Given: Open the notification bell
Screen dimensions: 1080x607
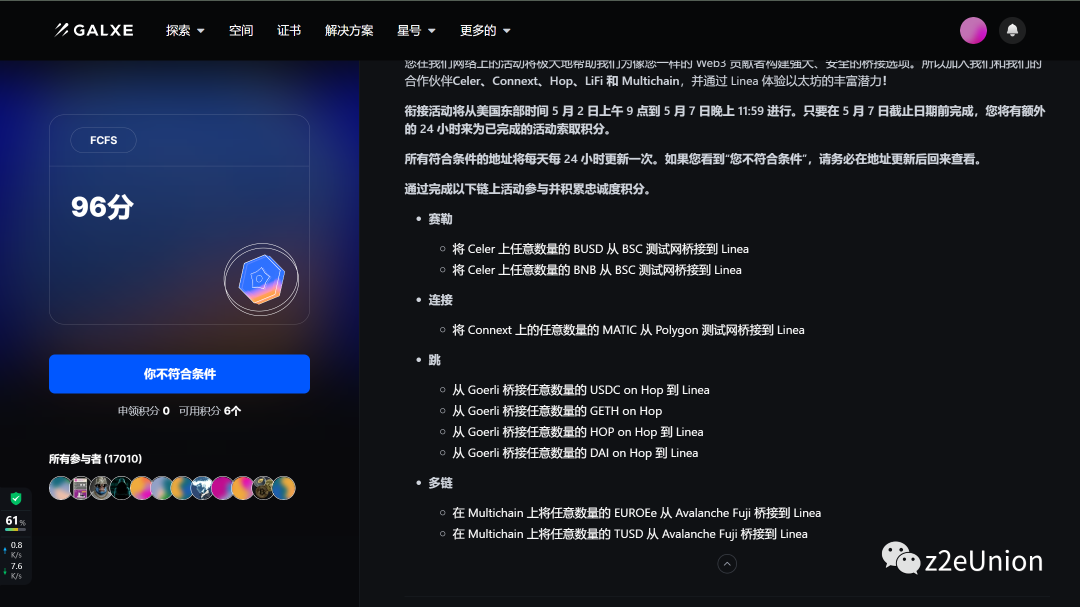Looking at the screenshot, I should click(x=1012, y=30).
